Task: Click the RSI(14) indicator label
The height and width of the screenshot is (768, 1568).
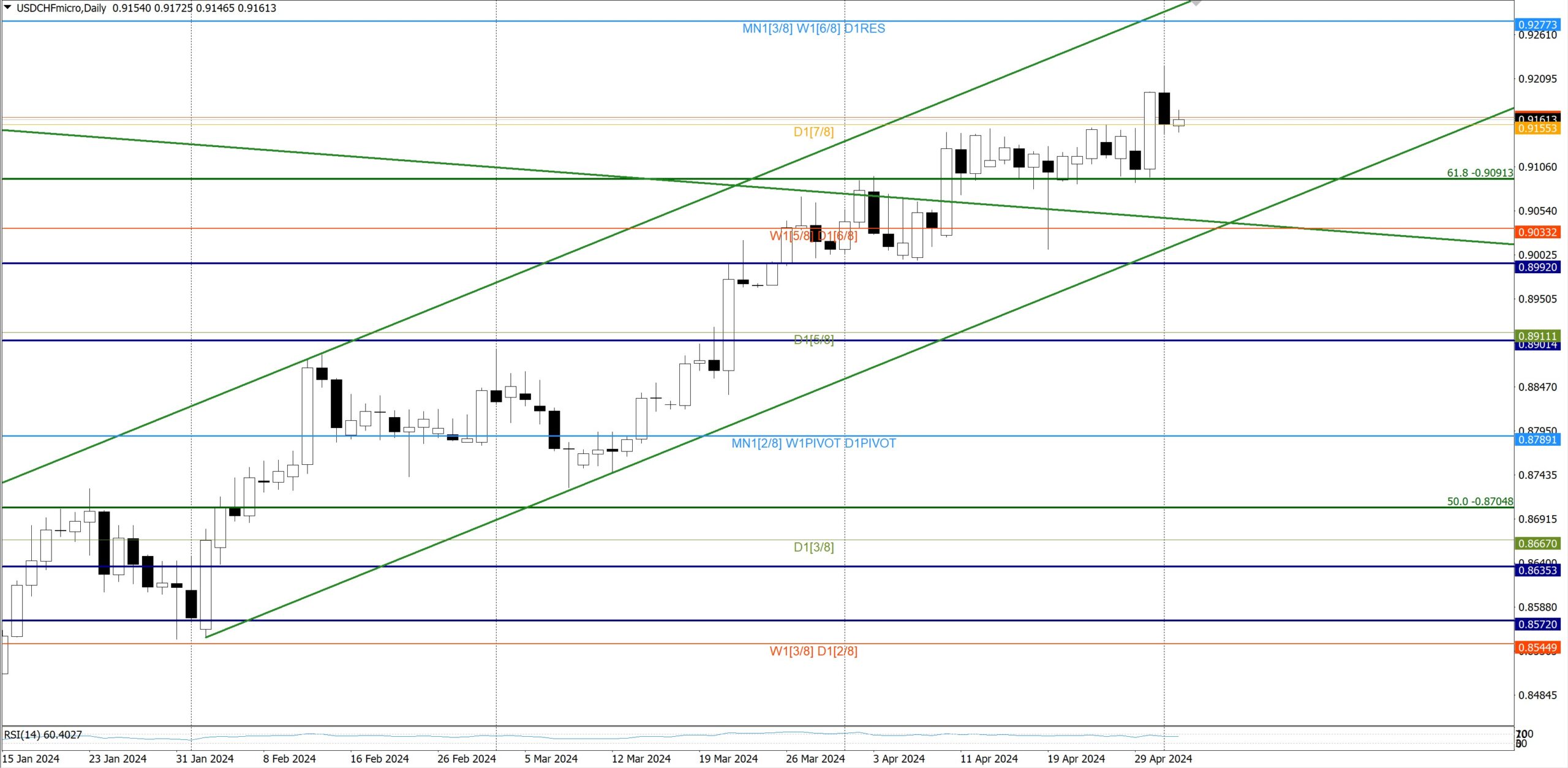Action: 43,734
